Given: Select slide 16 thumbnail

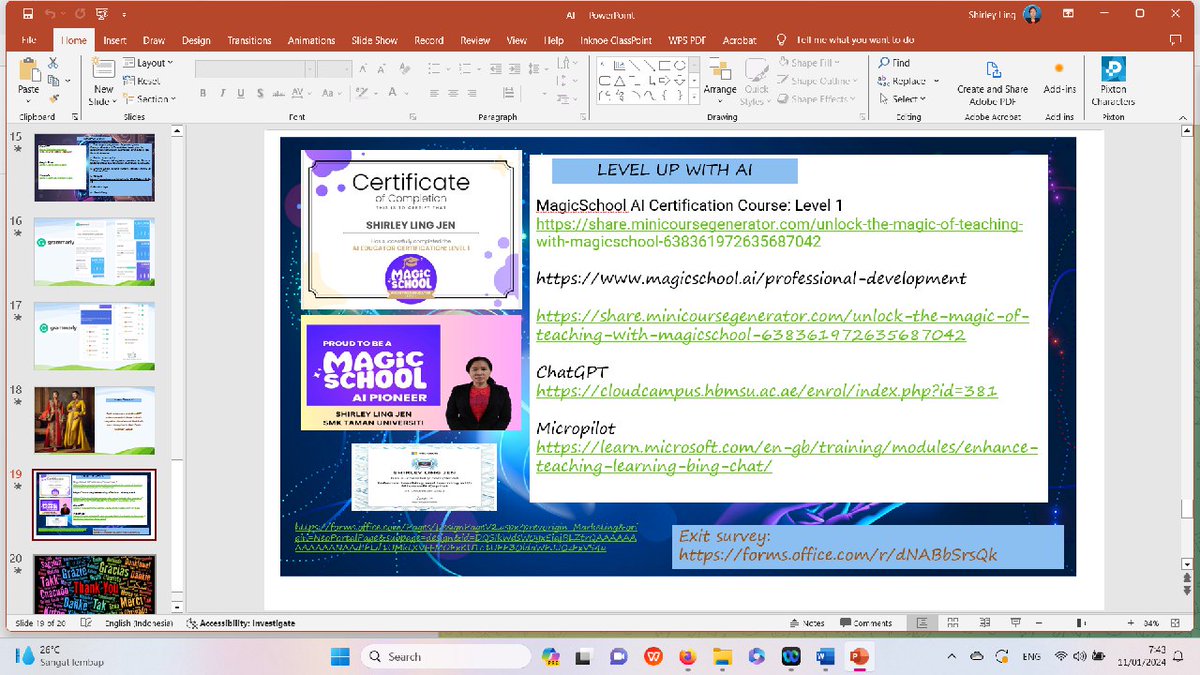Looking at the screenshot, I should coord(94,250).
